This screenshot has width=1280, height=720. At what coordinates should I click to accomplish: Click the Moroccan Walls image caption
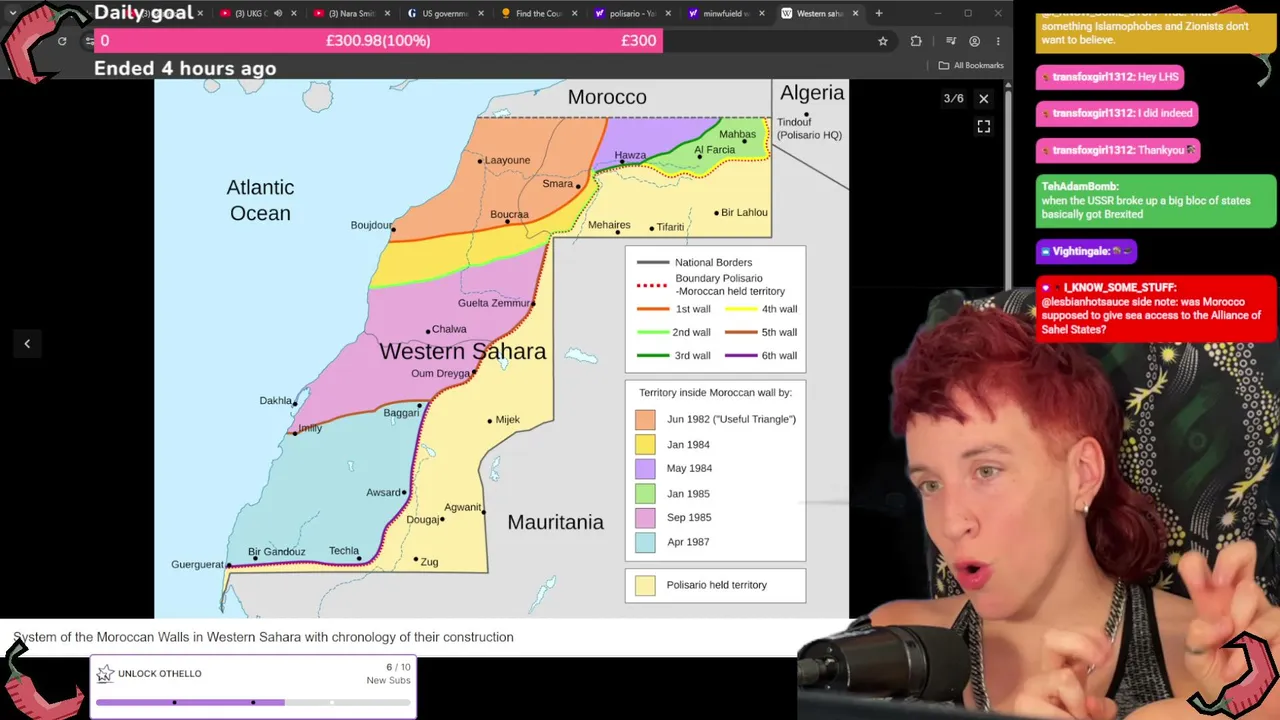coord(263,637)
